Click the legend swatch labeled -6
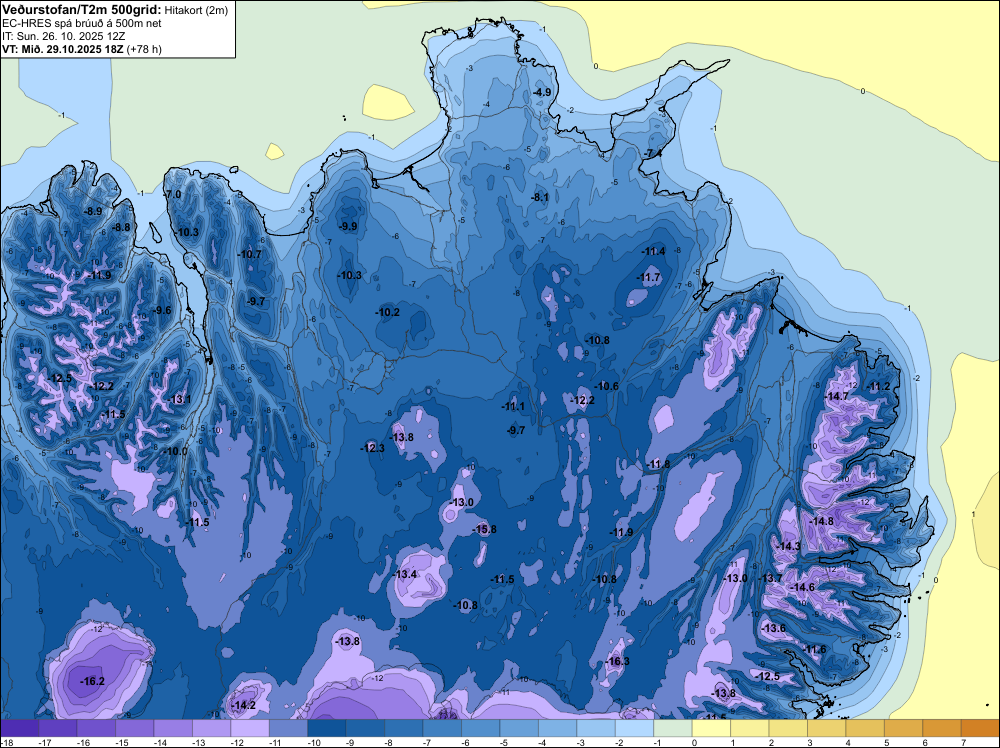 (481, 728)
